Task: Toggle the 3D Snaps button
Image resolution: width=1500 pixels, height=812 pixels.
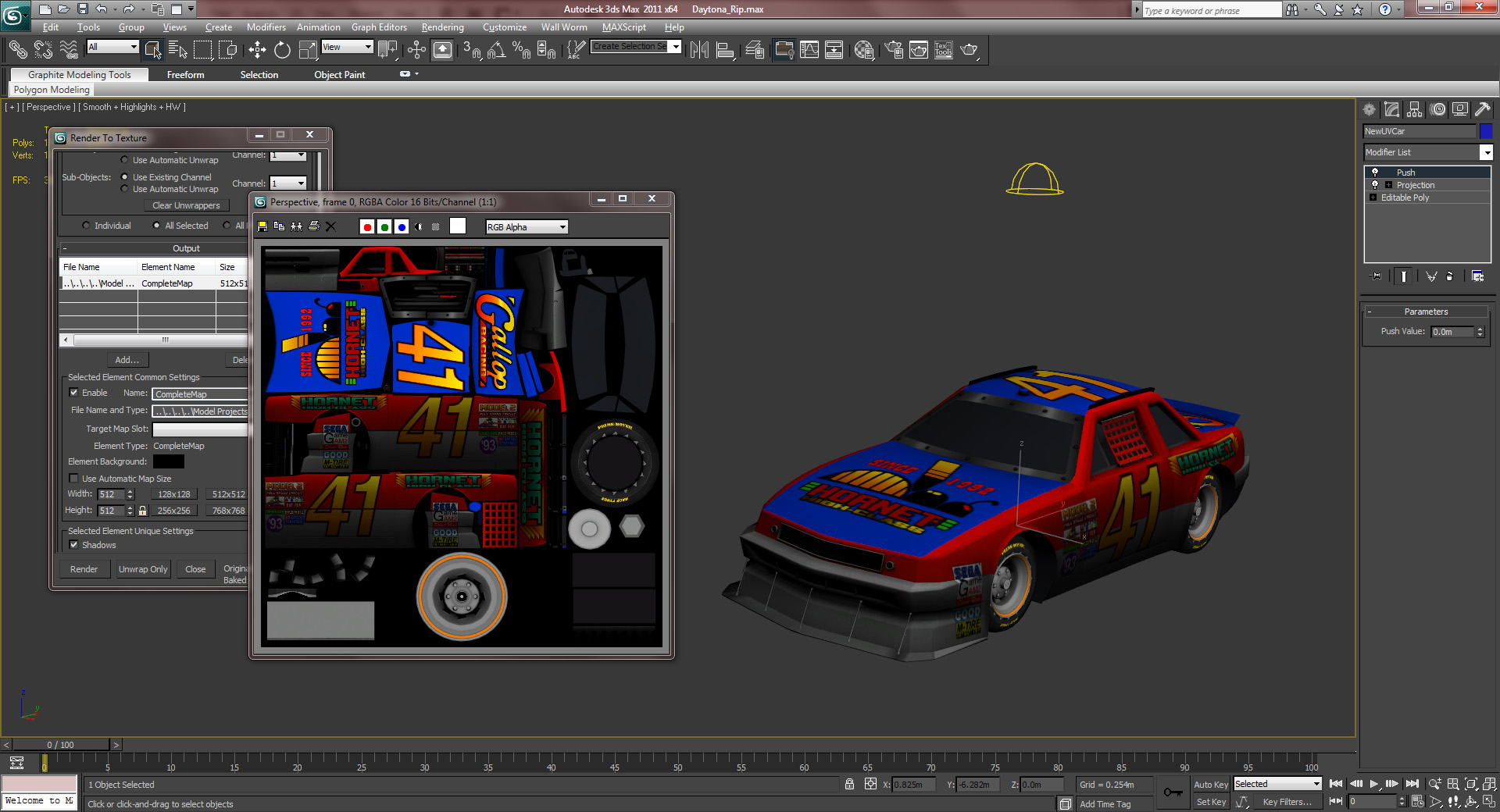Action: 471,50
